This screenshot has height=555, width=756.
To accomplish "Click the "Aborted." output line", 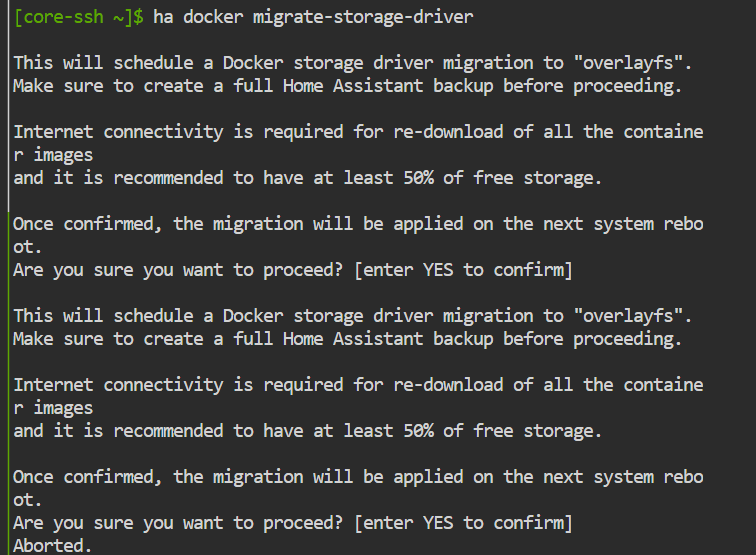I will pos(52,546).
